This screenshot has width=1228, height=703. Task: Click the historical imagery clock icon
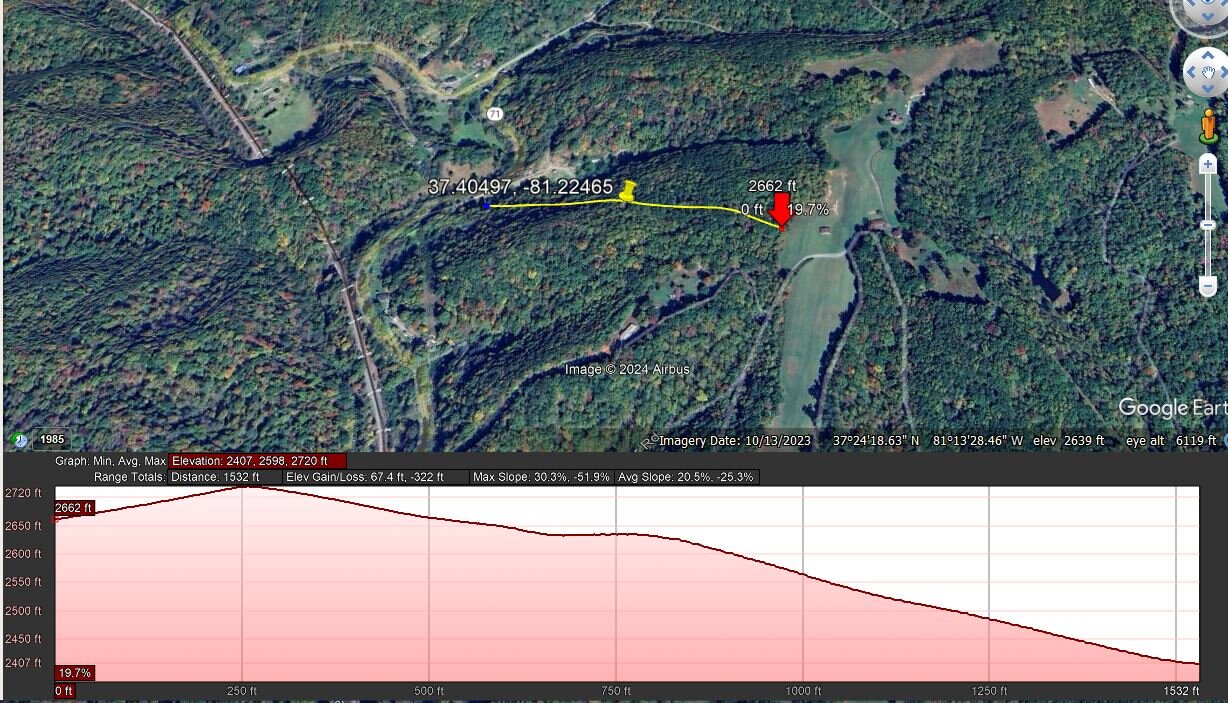click(19, 440)
